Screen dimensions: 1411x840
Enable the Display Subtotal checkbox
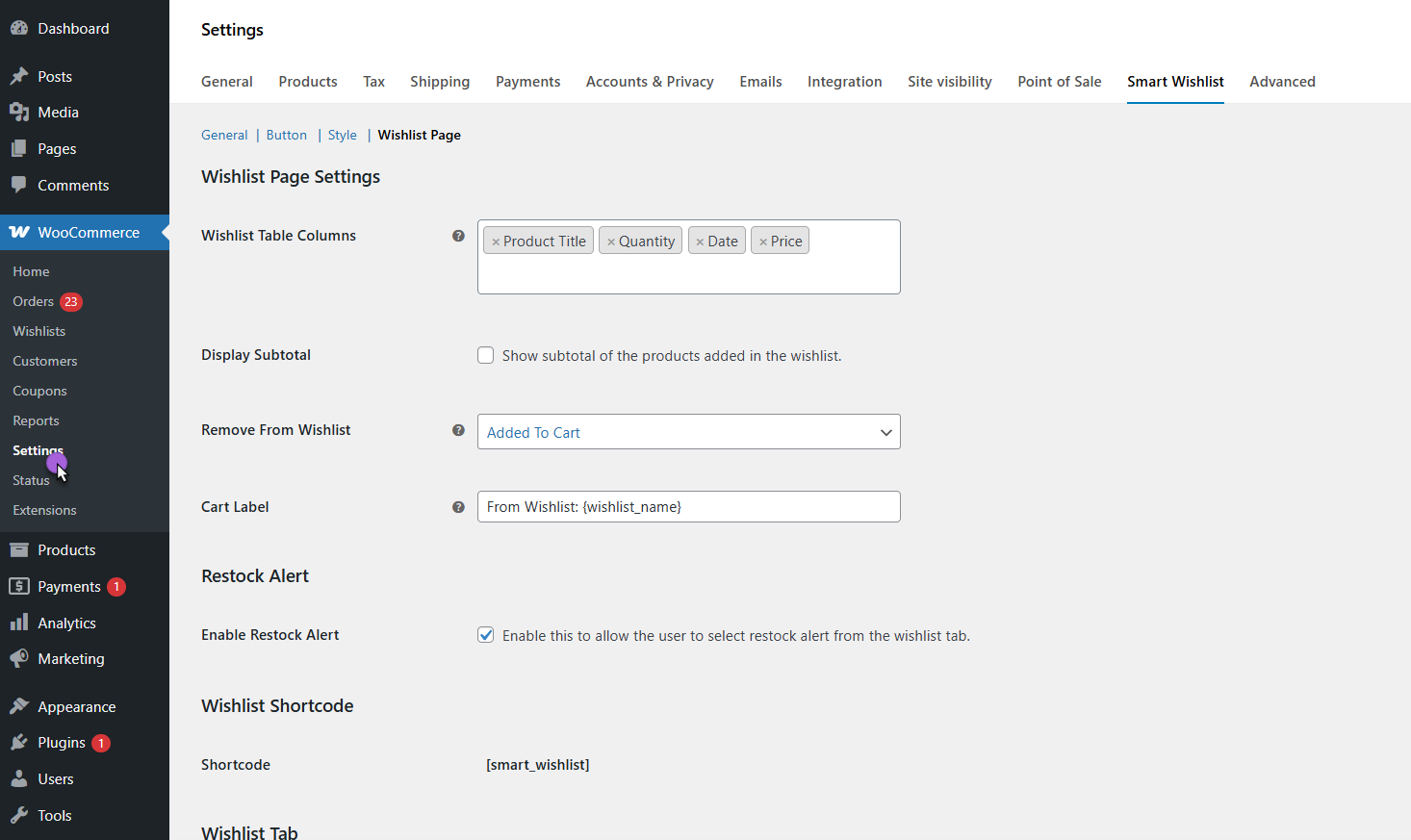click(486, 356)
